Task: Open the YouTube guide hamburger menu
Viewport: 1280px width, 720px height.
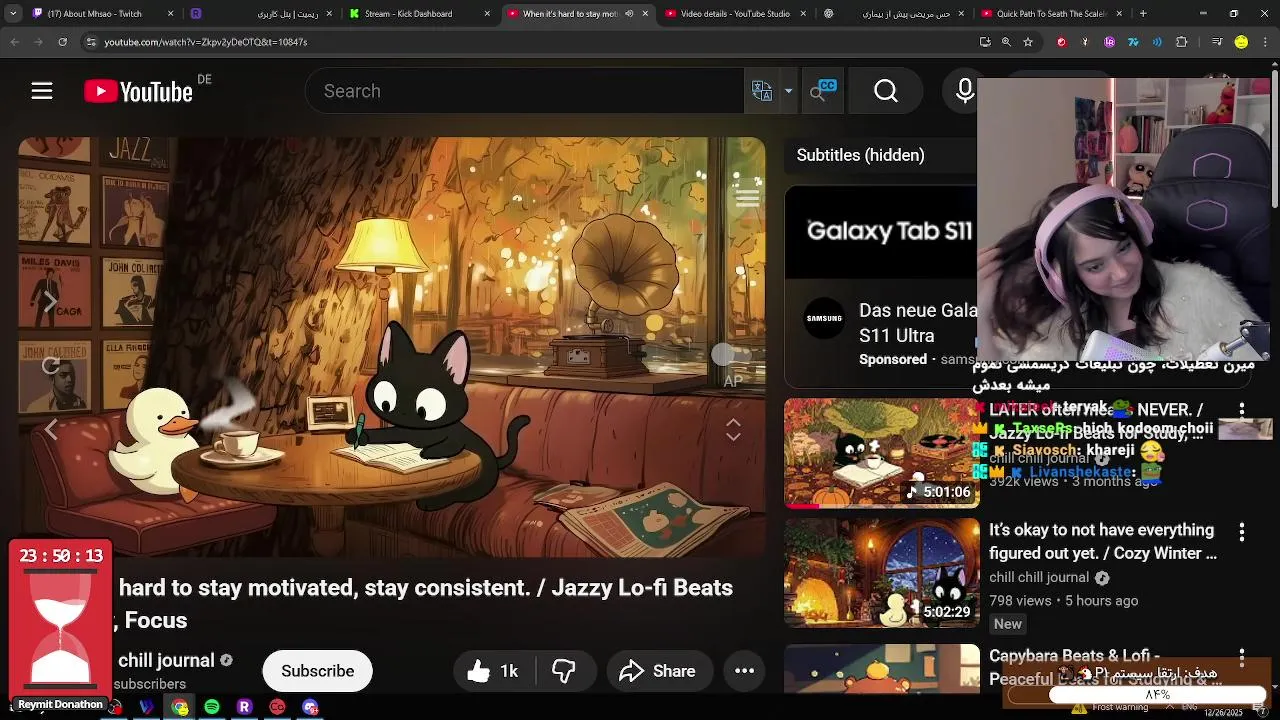Action: 41,91
